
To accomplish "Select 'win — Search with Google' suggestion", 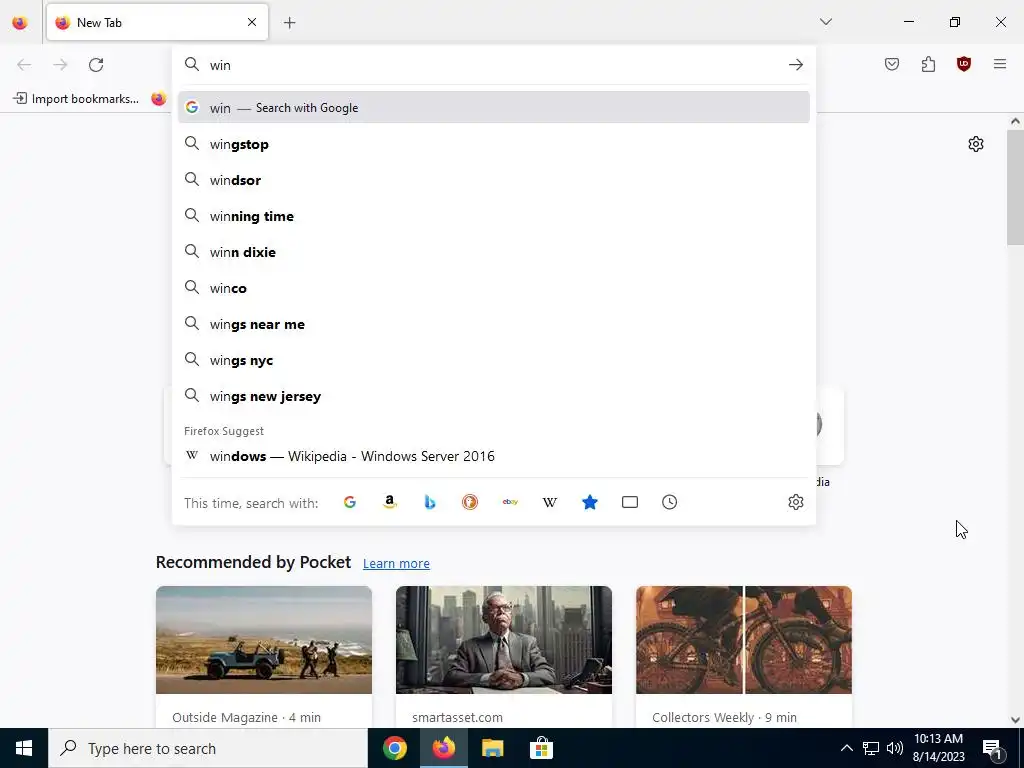I will (x=494, y=108).
